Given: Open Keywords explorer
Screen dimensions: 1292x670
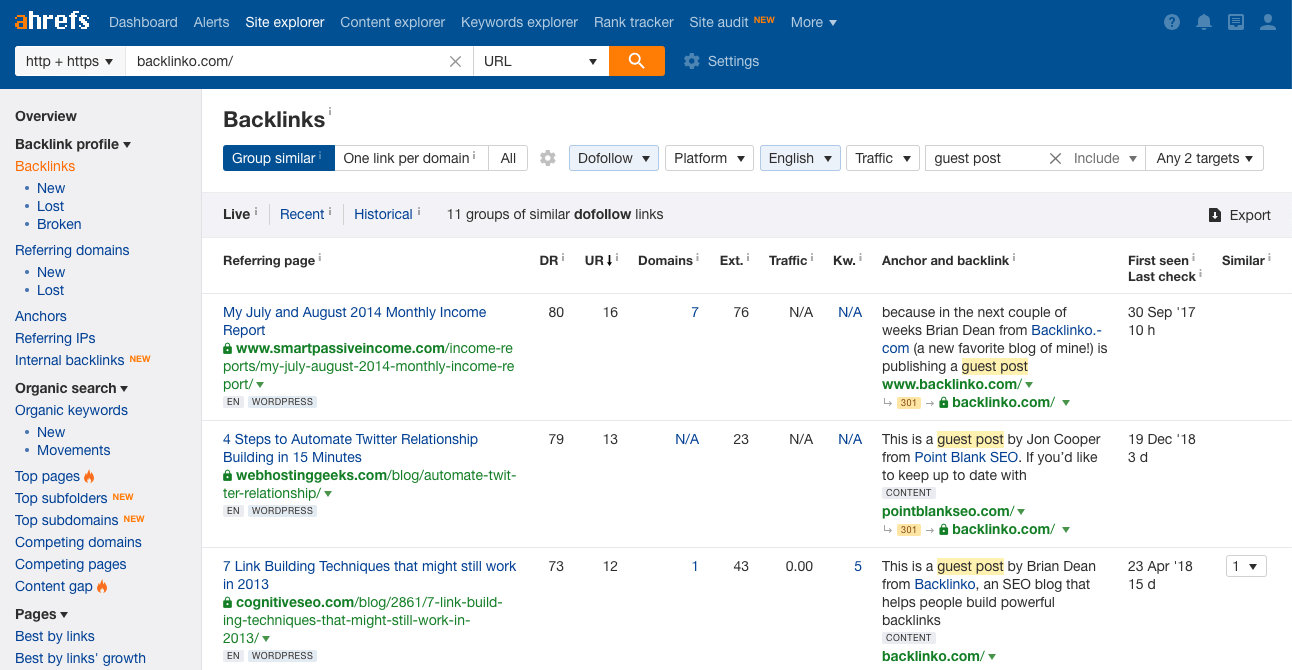Looking at the screenshot, I should coord(519,22).
